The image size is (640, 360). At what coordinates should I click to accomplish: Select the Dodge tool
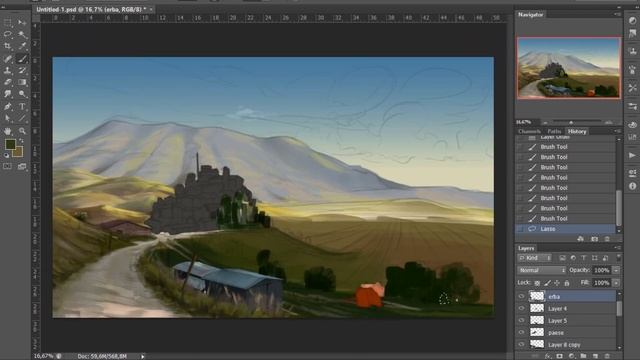coord(22,94)
